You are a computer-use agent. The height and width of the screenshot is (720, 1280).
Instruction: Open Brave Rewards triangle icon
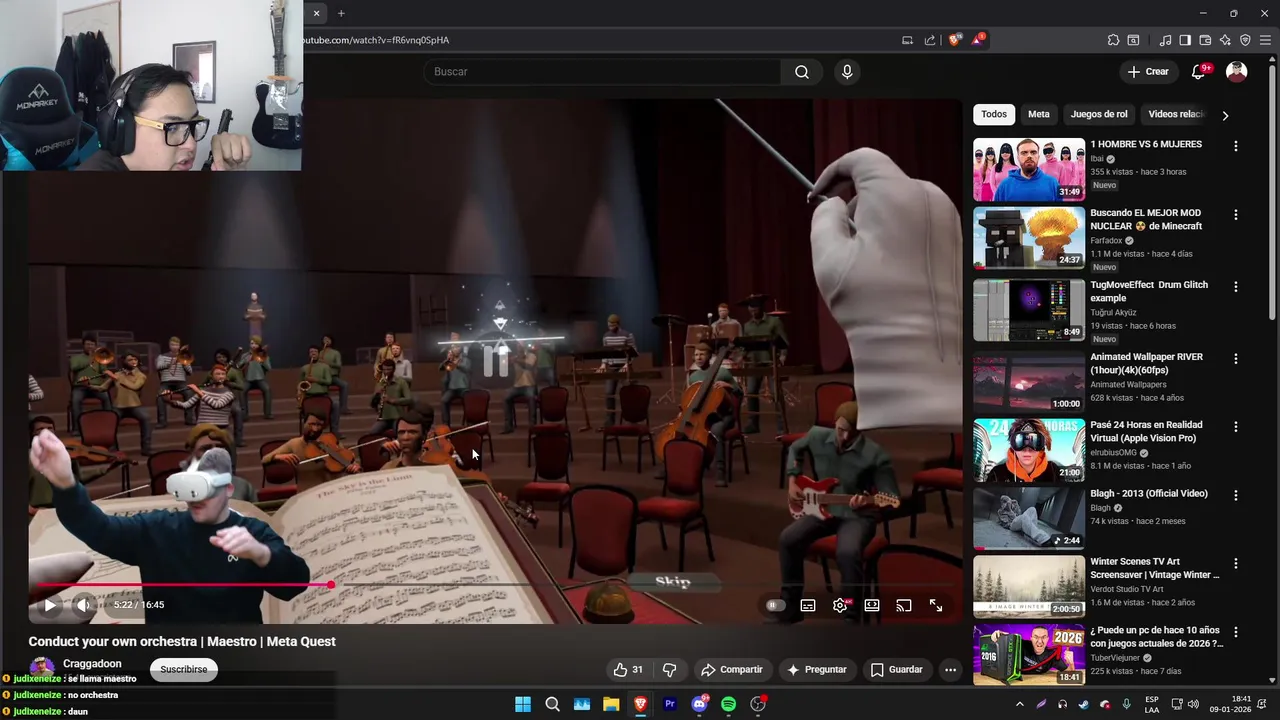coord(978,40)
